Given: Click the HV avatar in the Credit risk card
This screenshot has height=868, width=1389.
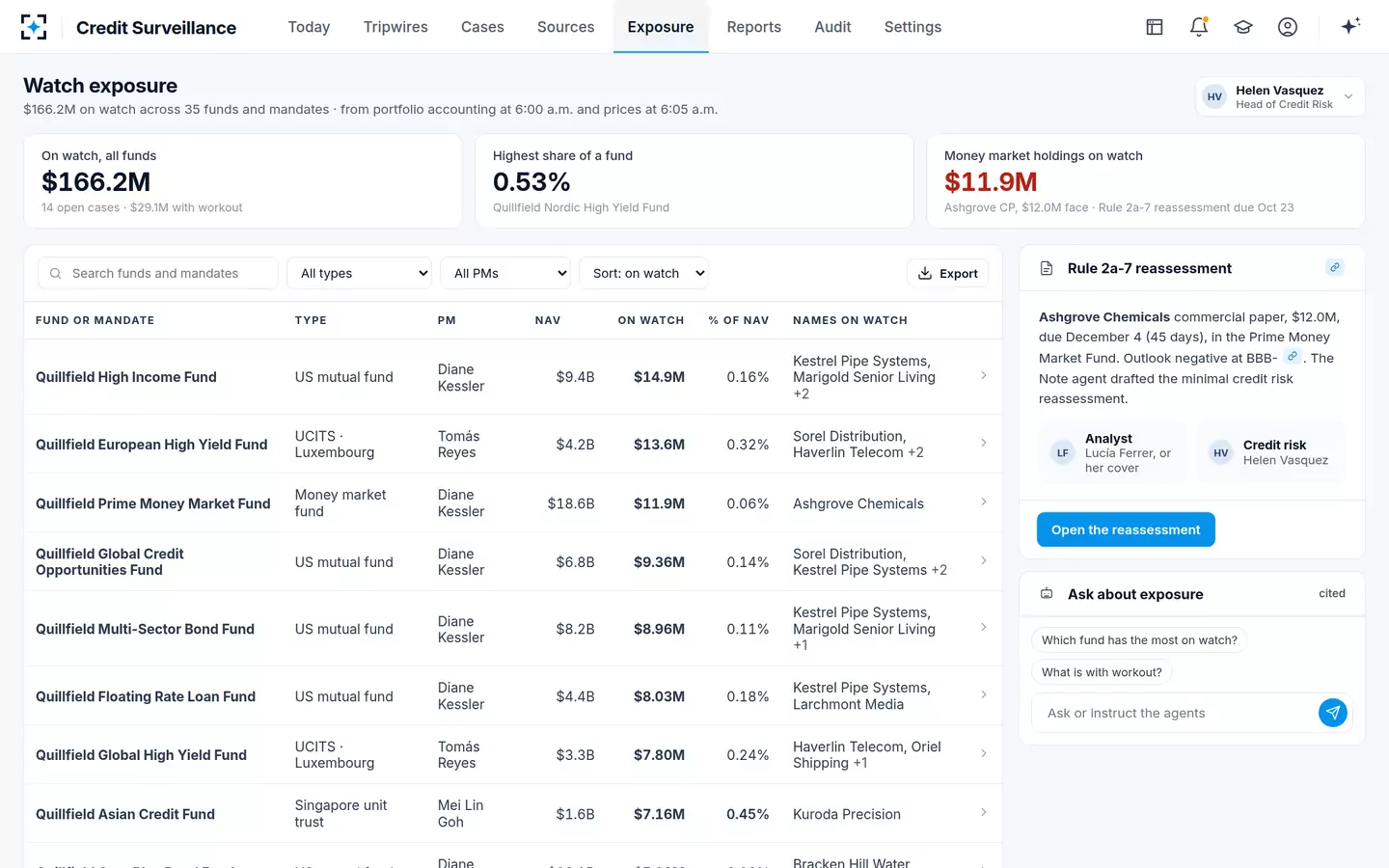Looking at the screenshot, I should point(1221,452).
